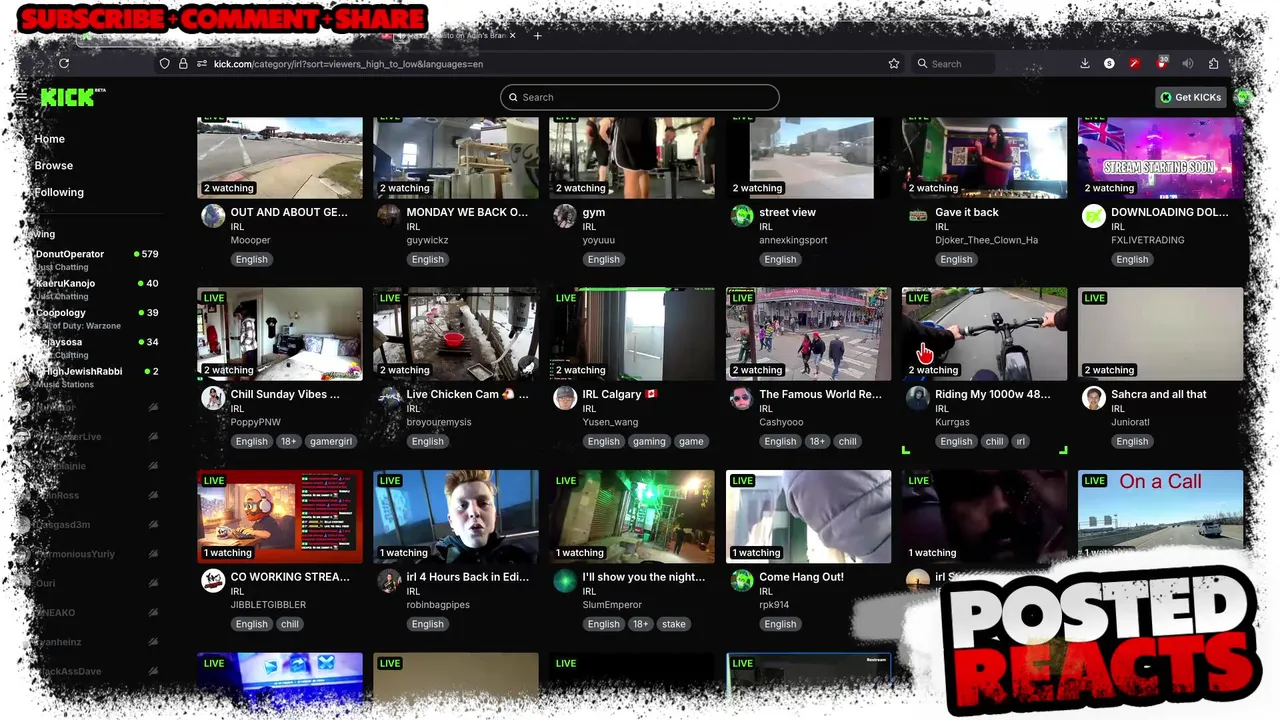Open Yusen_wang channel avatar
This screenshot has height=720, width=1280.
(x=565, y=398)
